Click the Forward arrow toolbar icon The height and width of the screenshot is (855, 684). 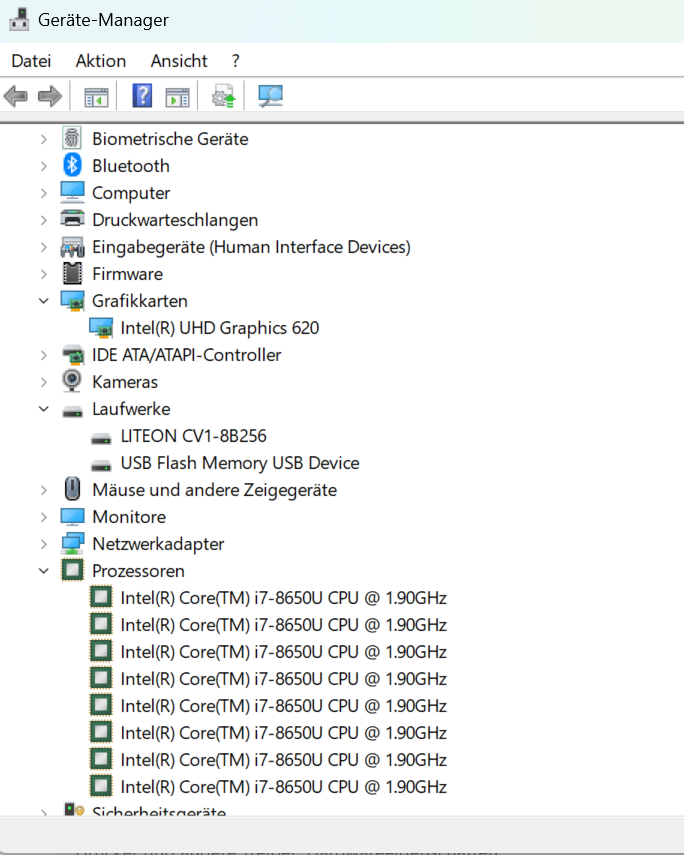(50, 97)
